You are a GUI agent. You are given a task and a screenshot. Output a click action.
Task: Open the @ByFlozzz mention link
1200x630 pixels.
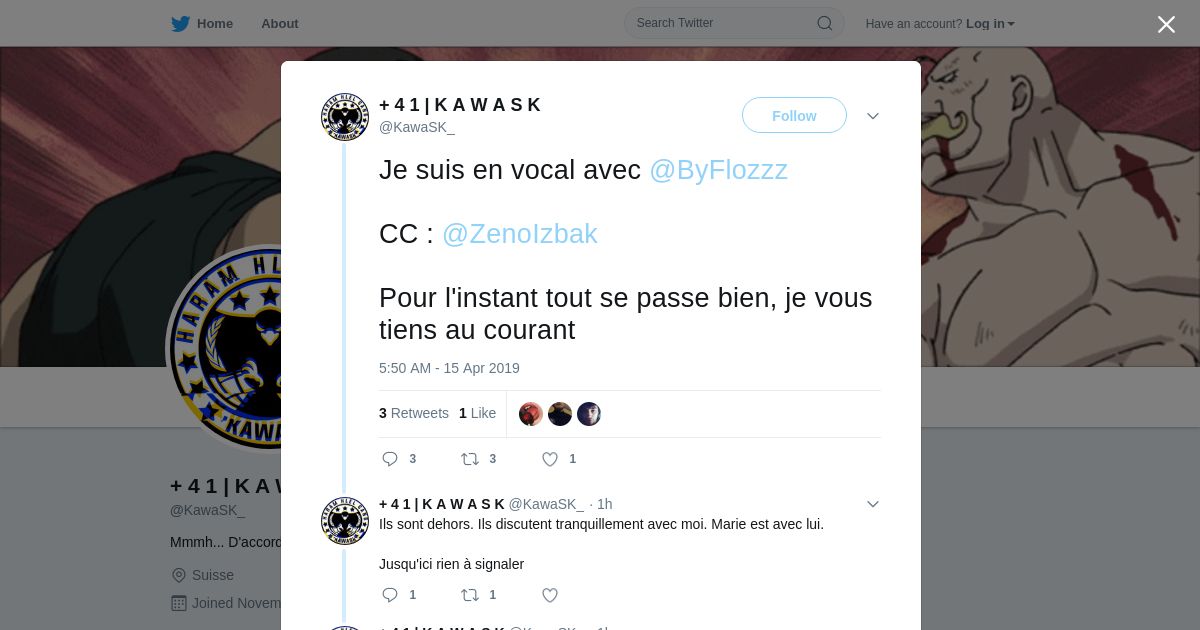[718, 170]
